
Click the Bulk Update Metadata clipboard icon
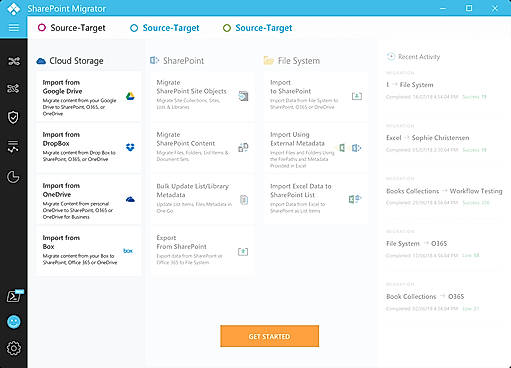pos(244,200)
